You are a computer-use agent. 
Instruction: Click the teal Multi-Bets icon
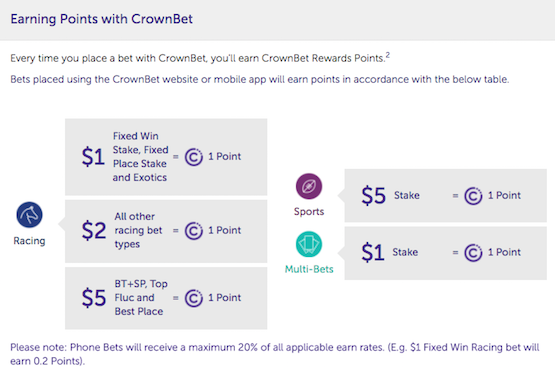309,244
